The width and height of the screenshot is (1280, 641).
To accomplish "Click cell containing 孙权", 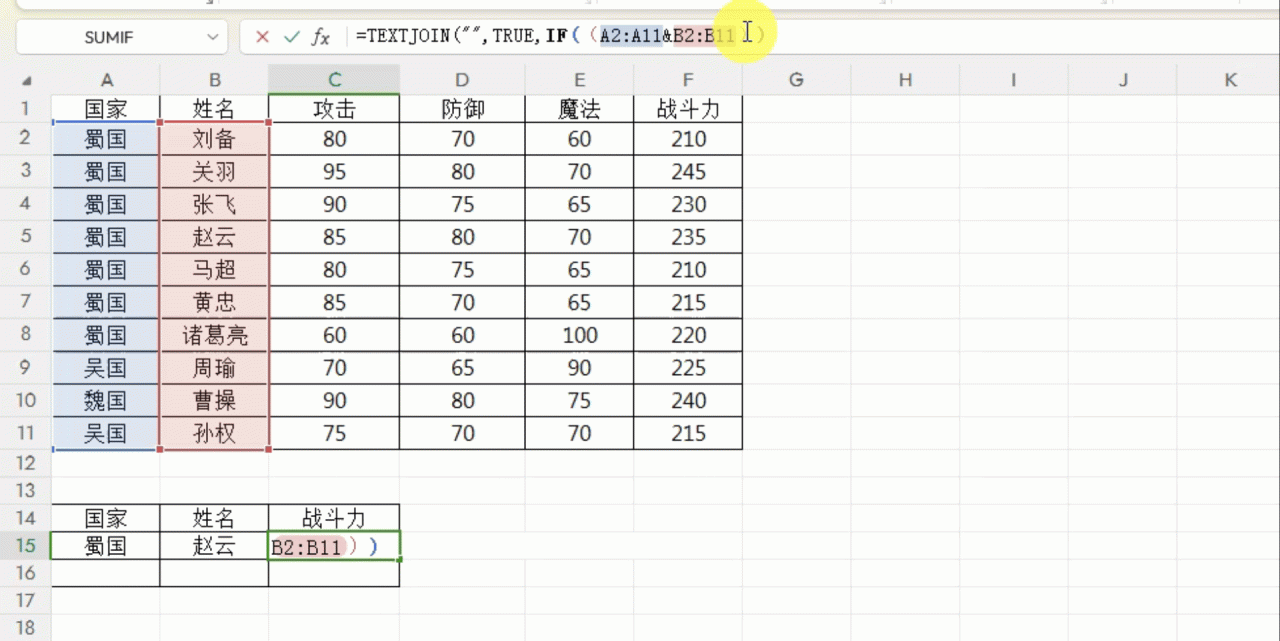I will coord(214,433).
